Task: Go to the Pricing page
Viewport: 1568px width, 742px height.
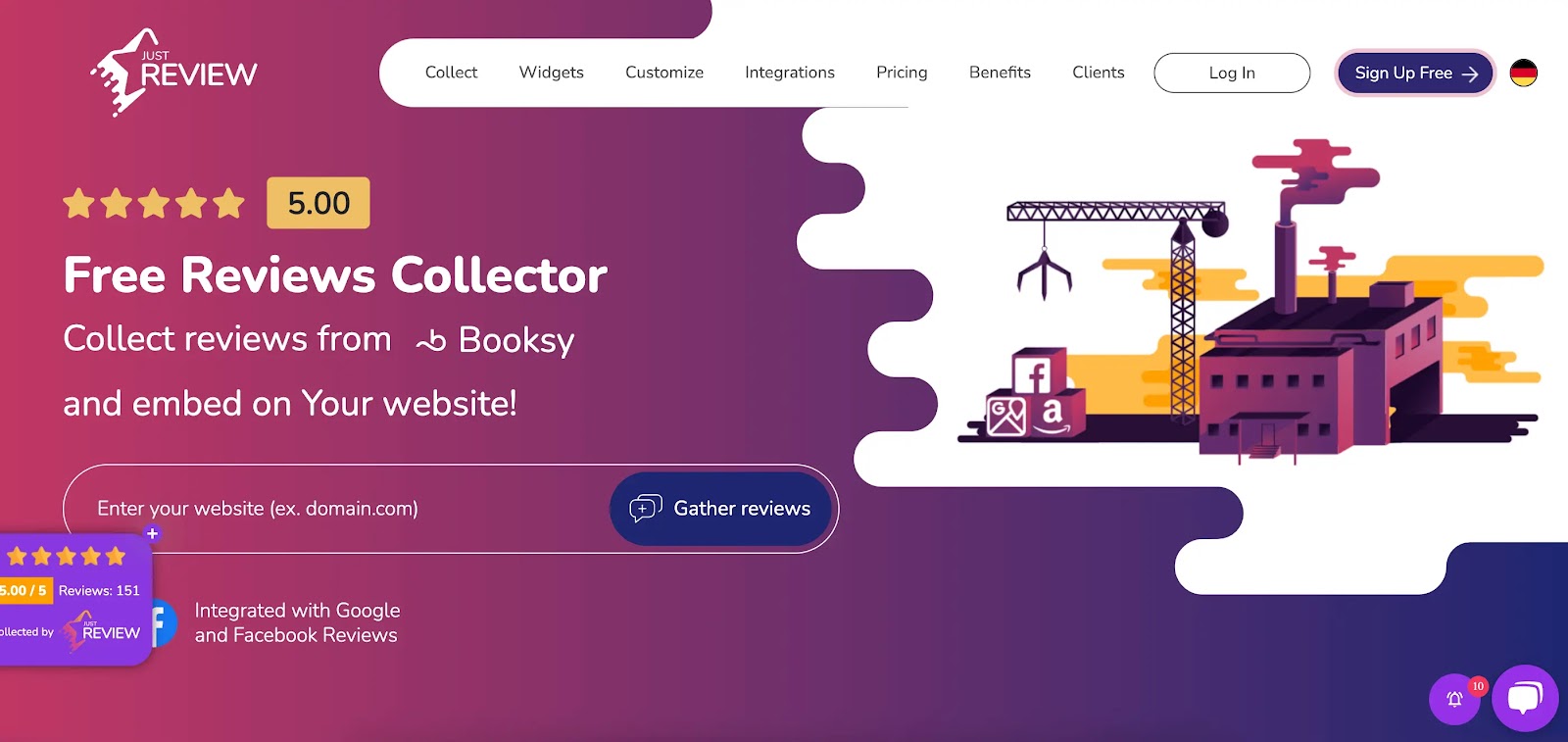Action: tap(902, 73)
